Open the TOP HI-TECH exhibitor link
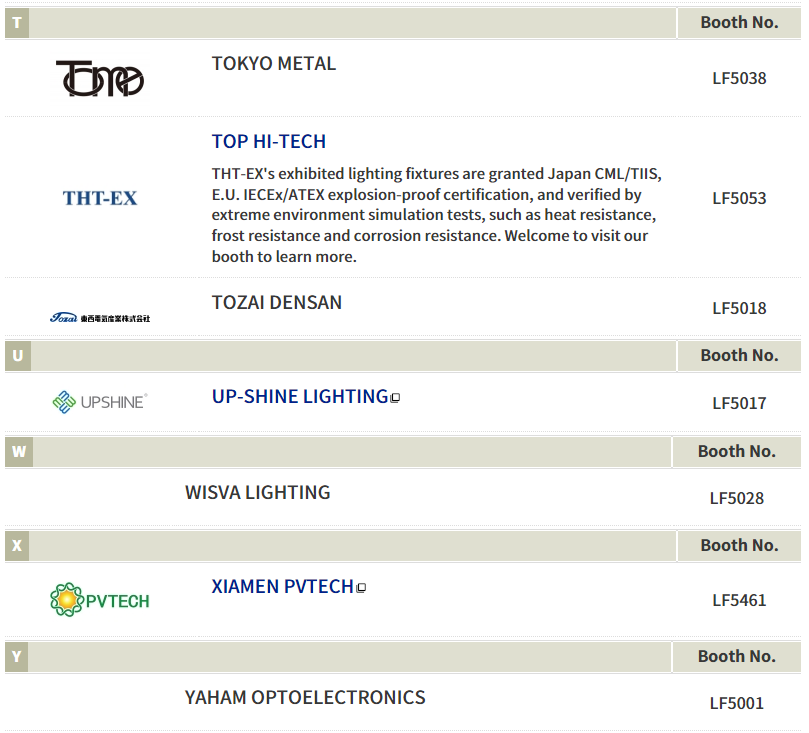 pos(268,141)
